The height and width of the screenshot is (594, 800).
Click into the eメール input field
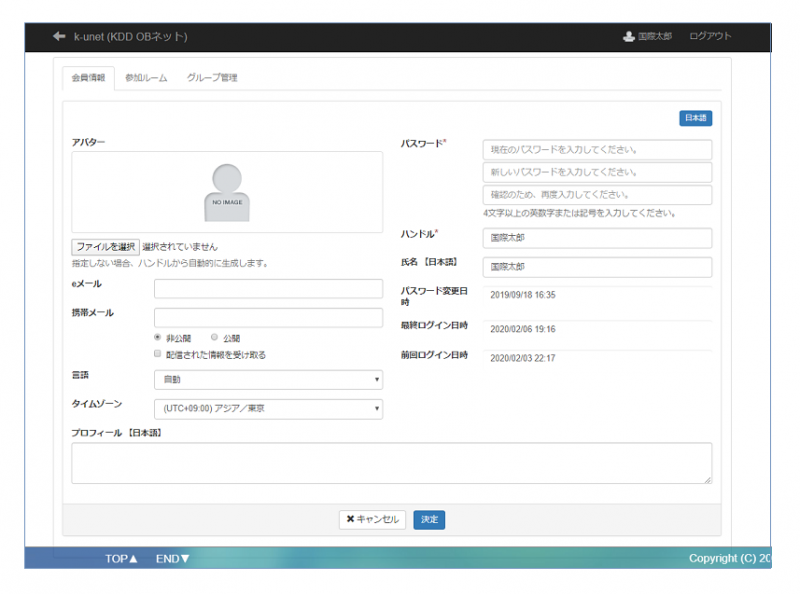pos(268,289)
